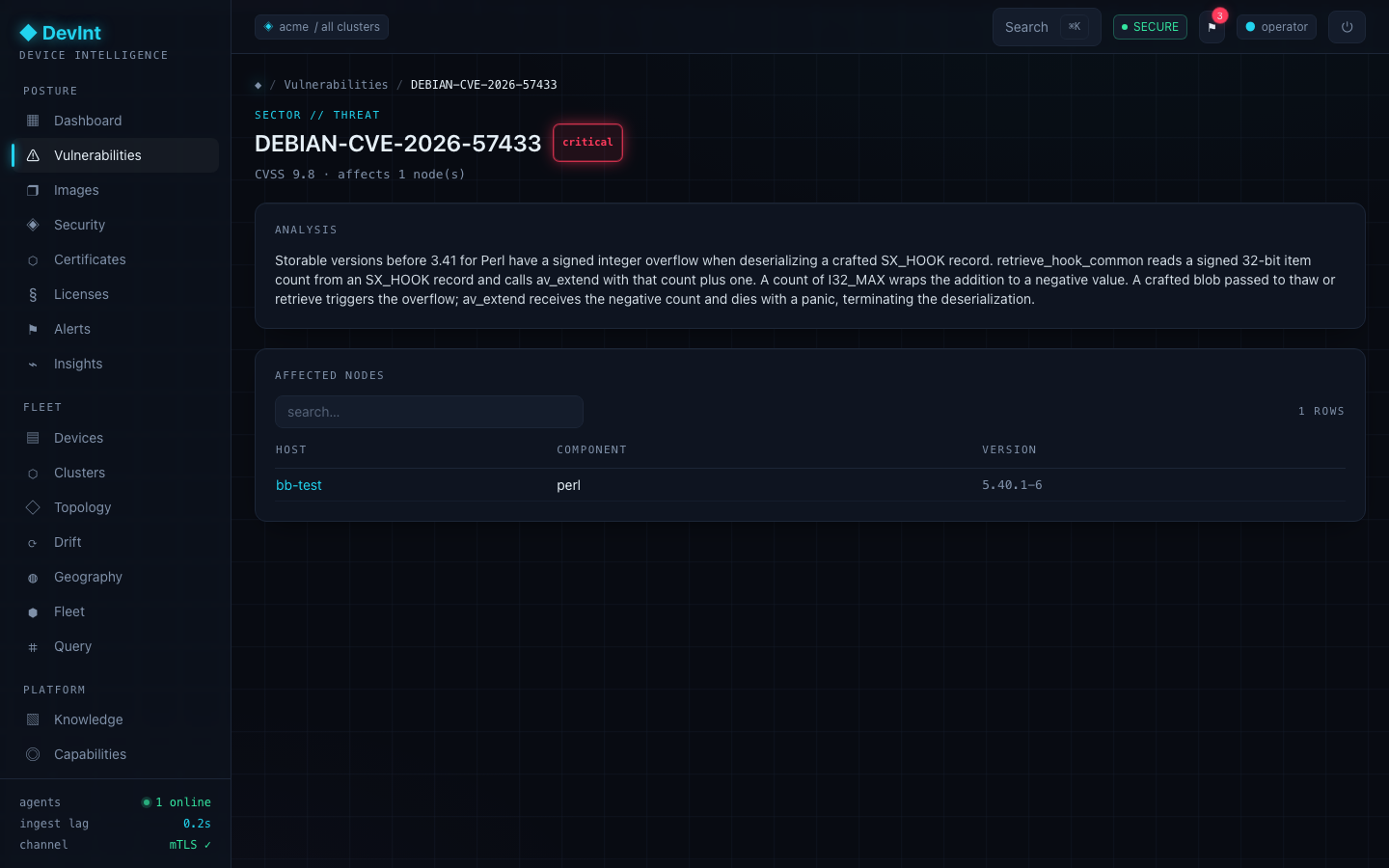Screen dimensions: 1389x868
Task: Open Alerts in the sidebar
Action: point(115,329)
